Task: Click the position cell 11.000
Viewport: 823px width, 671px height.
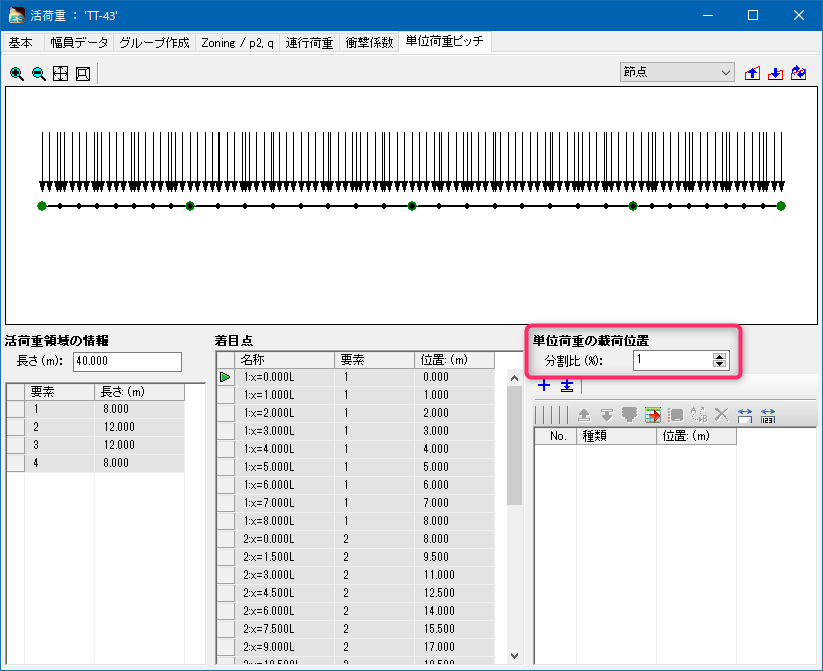Action: tap(455, 575)
